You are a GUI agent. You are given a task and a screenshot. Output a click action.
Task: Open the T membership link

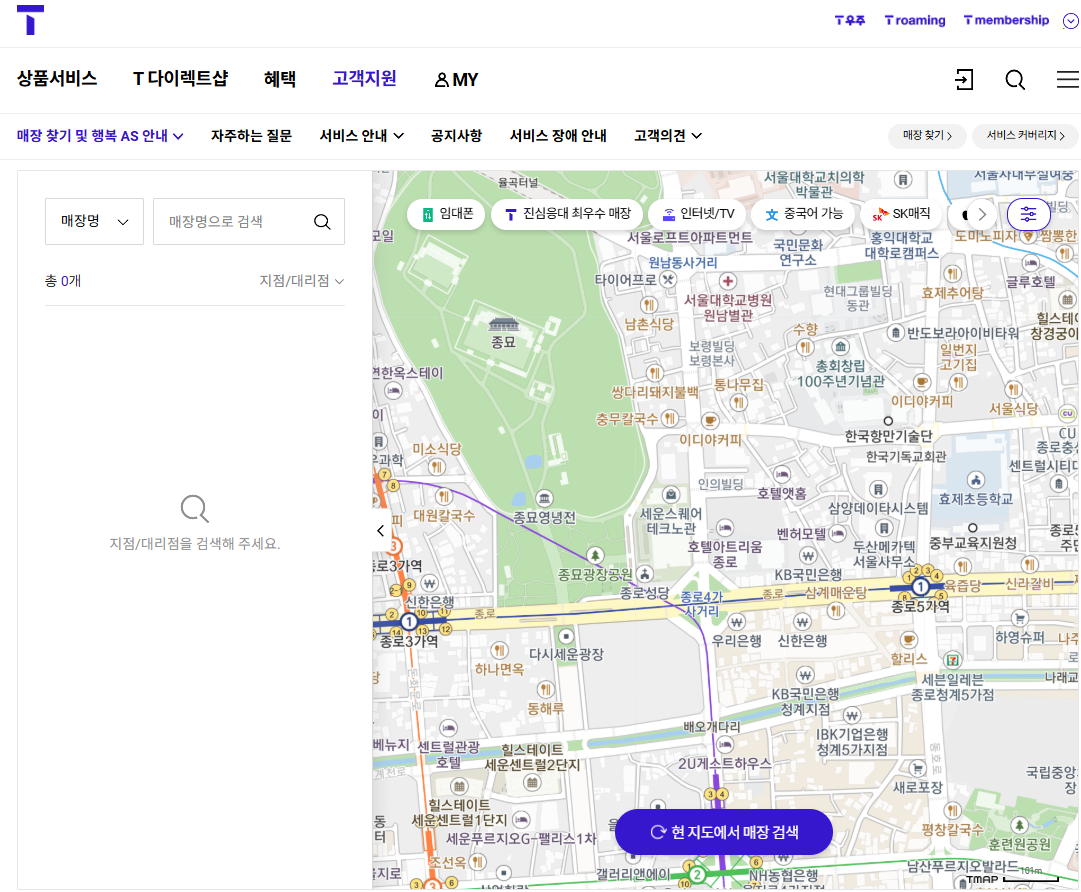(1006, 21)
